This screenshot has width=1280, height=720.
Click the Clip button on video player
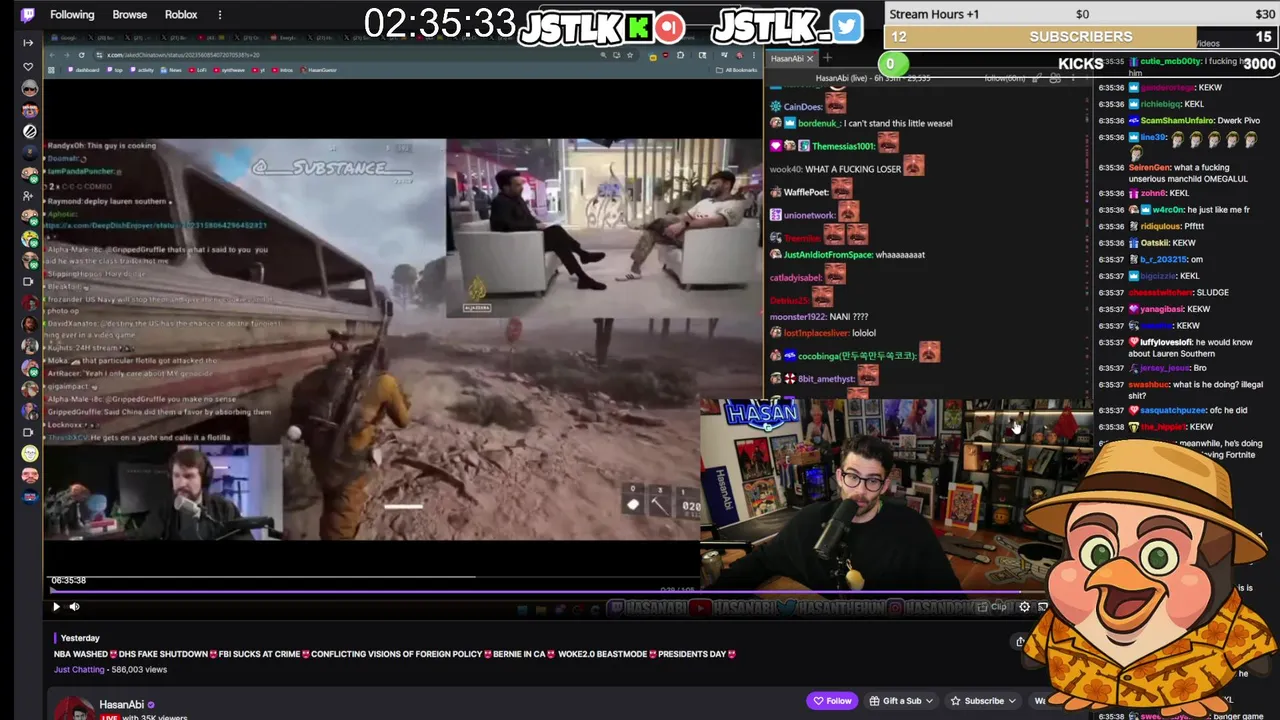click(x=992, y=607)
